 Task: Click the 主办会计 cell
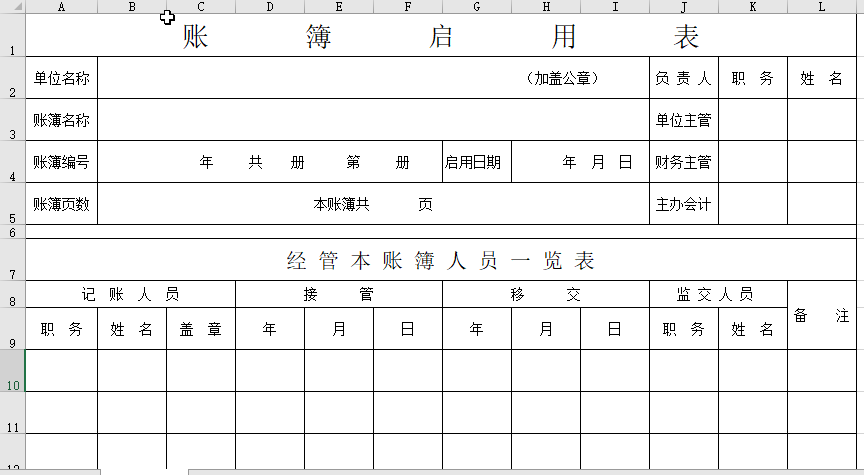(x=683, y=204)
